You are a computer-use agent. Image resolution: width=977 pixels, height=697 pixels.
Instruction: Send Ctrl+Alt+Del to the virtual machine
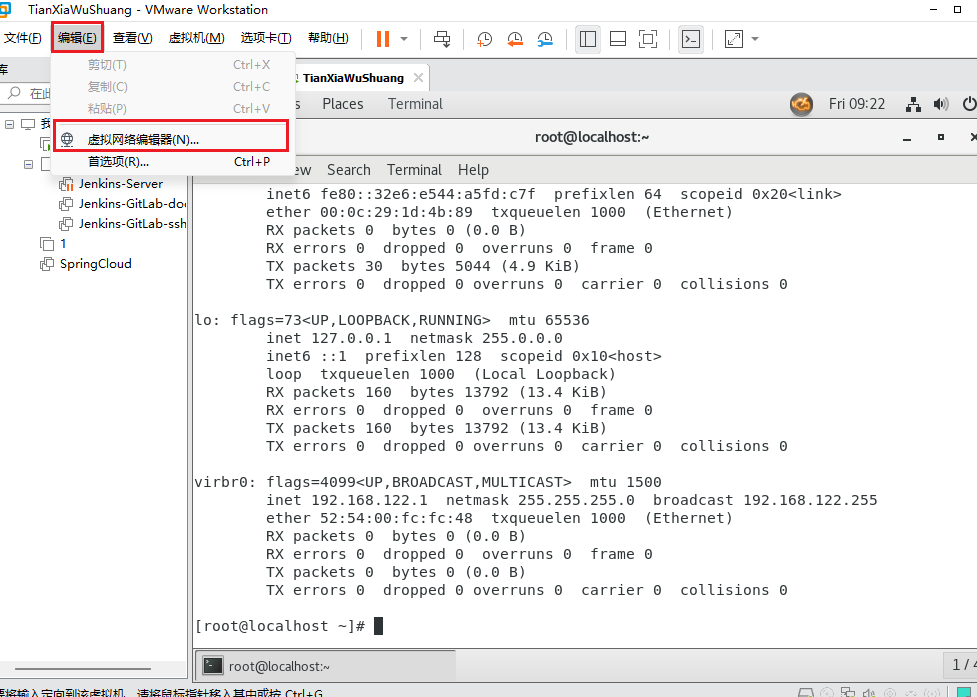pyautogui.click(x=442, y=39)
